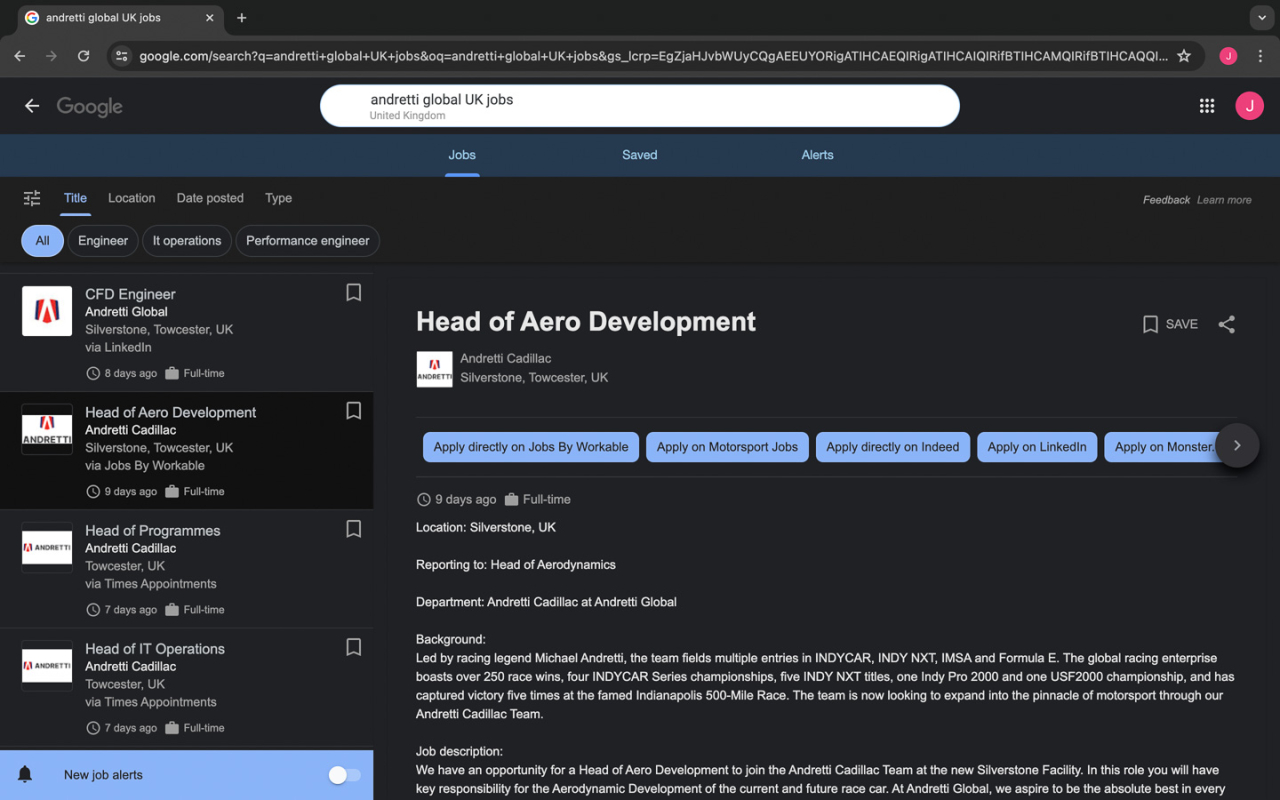This screenshot has height=800, width=1280.
Task: Click the Google apps grid icon
Action: 1207,106
